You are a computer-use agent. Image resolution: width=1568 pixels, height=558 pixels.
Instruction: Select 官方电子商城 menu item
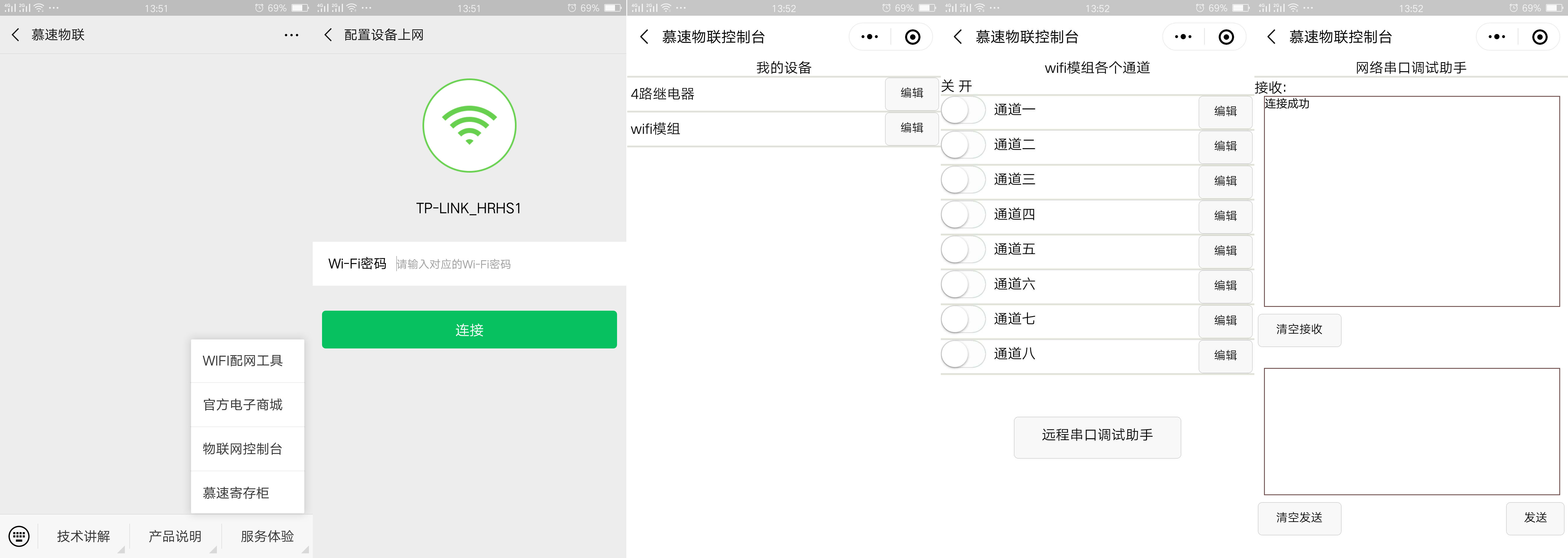click(x=247, y=405)
